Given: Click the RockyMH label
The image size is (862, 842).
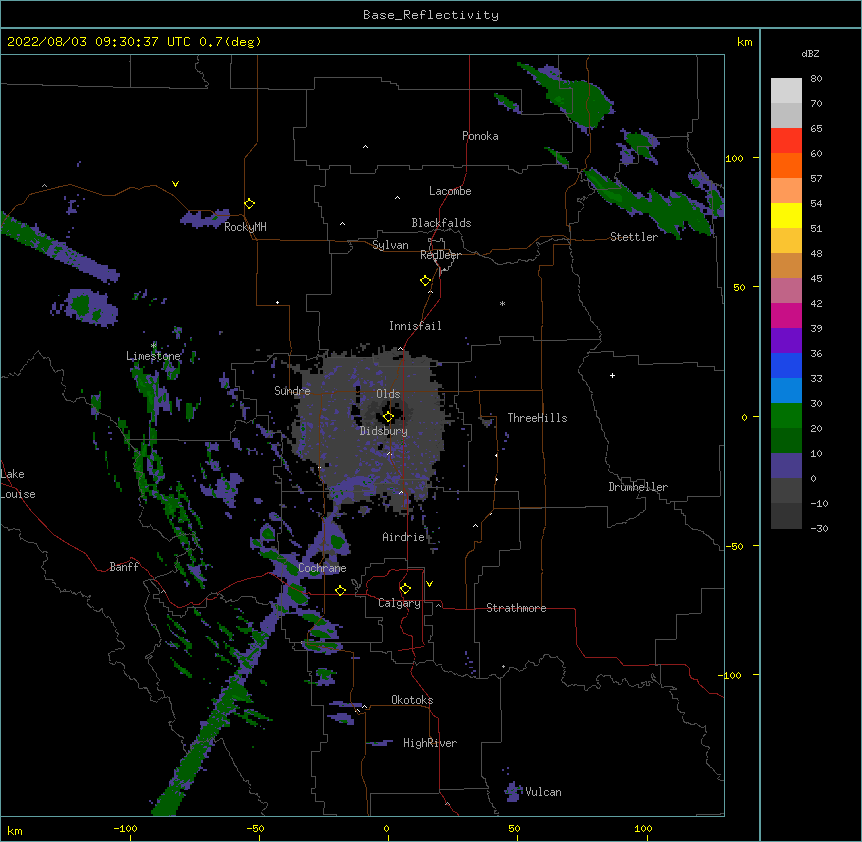Looking at the screenshot, I should [245, 227].
